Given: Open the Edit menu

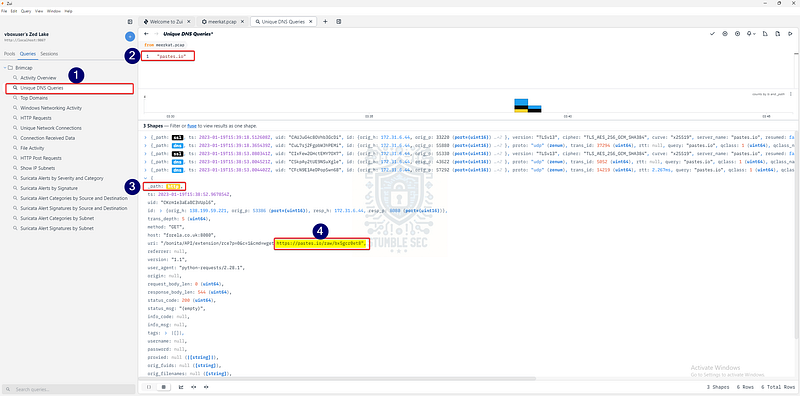Looking at the screenshot, I should click(13, 11).
